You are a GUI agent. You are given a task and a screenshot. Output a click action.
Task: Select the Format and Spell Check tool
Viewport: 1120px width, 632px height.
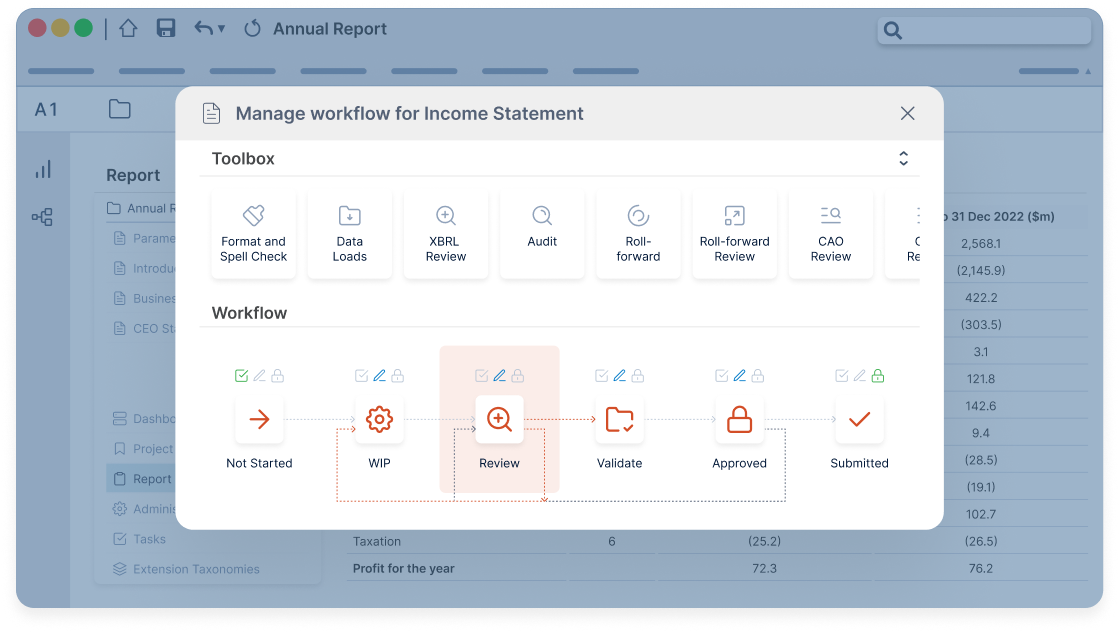[x=253, y=234]
